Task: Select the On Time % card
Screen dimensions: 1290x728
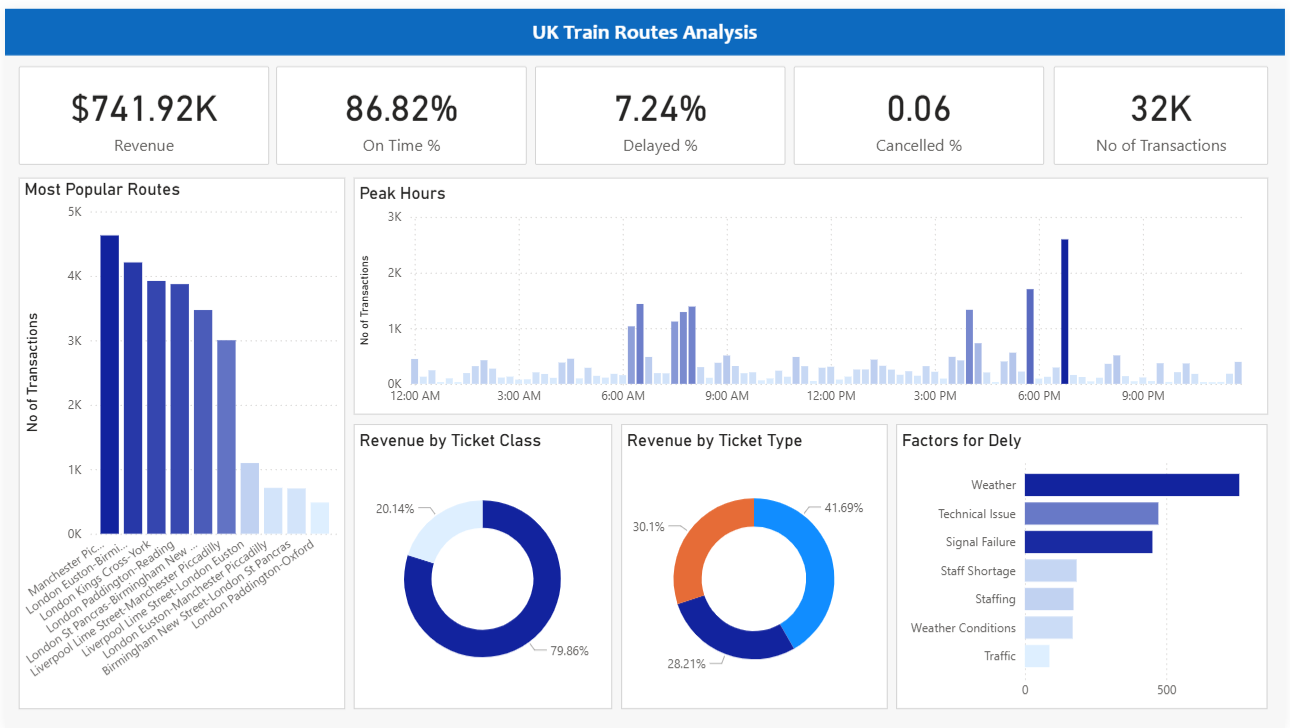Action: point(401,116)
